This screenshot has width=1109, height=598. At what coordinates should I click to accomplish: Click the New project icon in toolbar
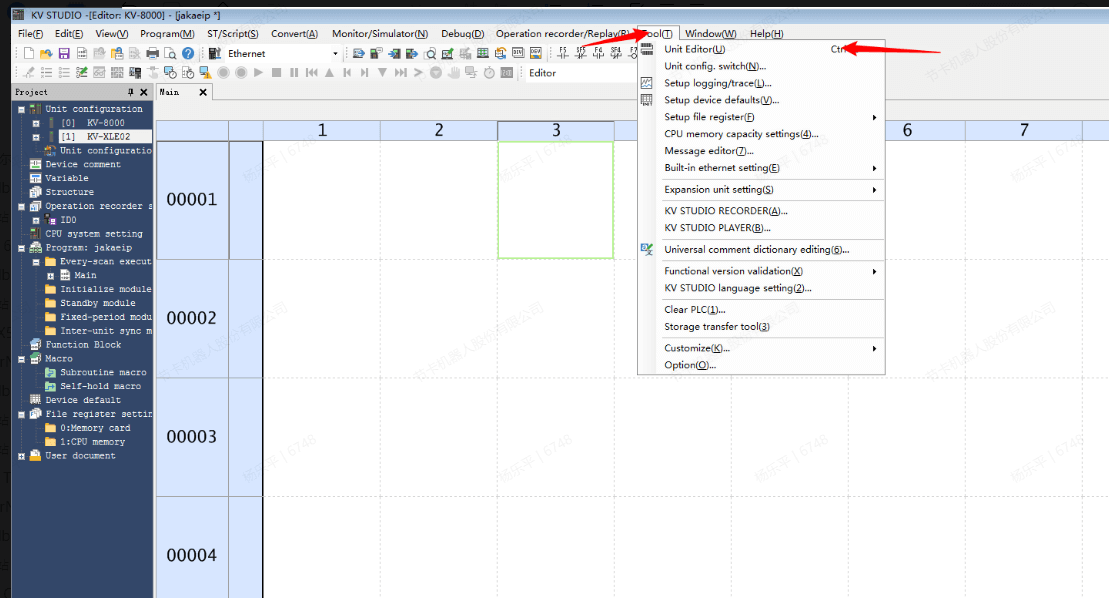pyautogui.click(x=28, y=53)
